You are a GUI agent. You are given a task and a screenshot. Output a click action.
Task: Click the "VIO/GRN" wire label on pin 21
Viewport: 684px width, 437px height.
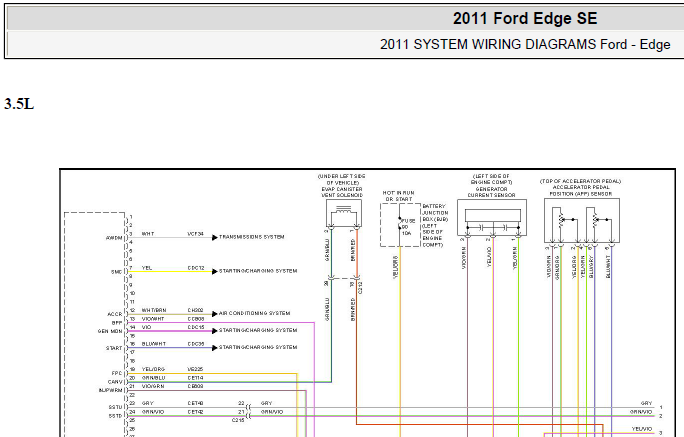pyautogui.click(x=153, y=386)
